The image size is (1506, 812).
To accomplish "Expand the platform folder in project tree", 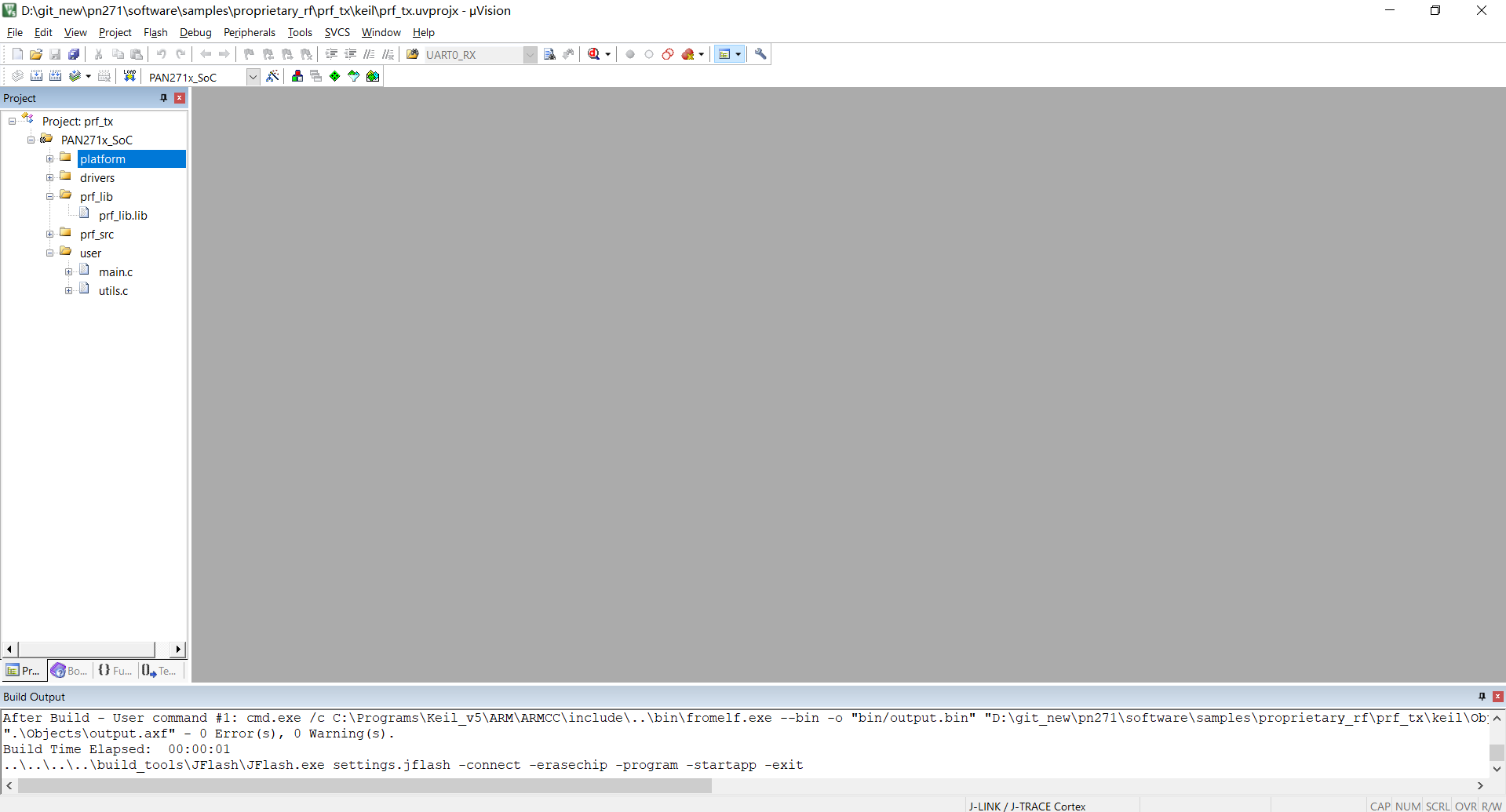I will 49,159.
